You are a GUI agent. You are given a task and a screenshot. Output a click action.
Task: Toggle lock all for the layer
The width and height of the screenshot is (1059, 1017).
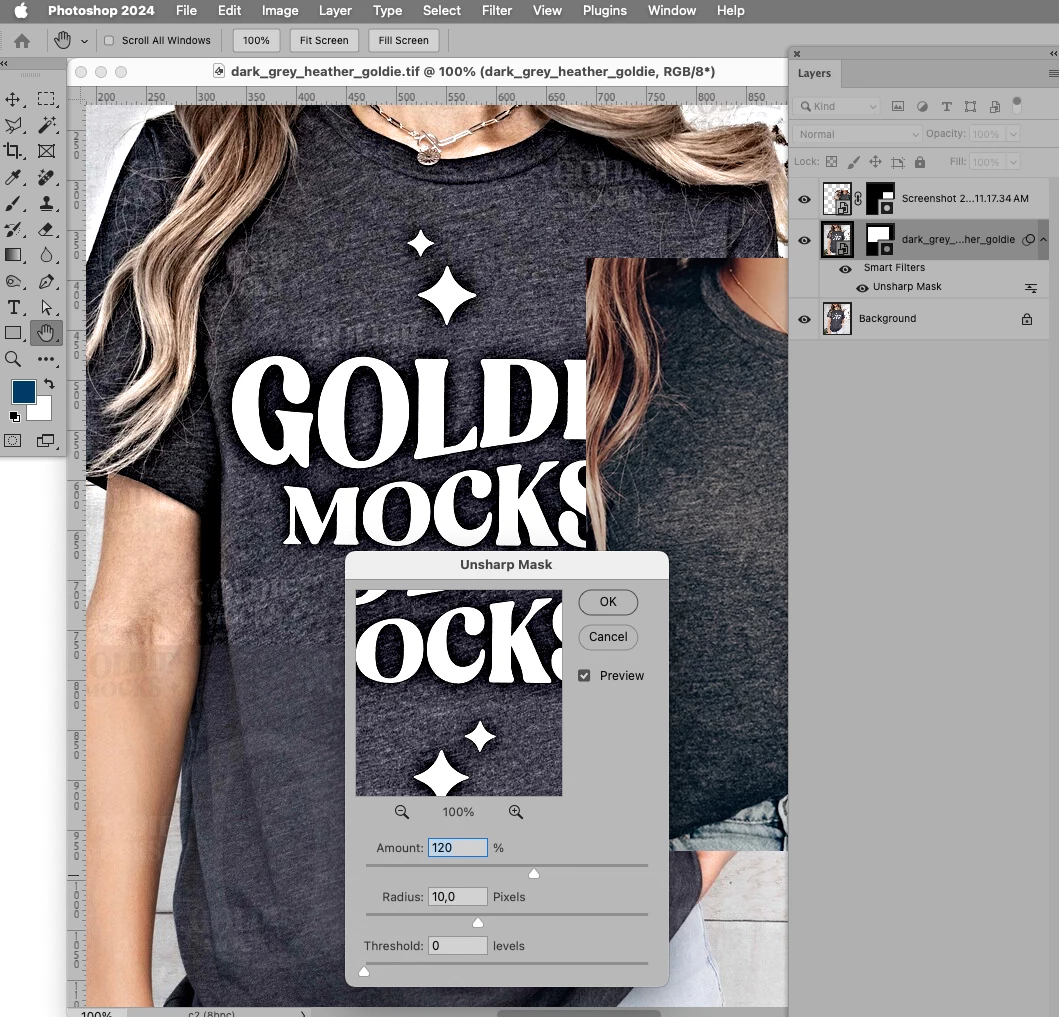(920, 162)
